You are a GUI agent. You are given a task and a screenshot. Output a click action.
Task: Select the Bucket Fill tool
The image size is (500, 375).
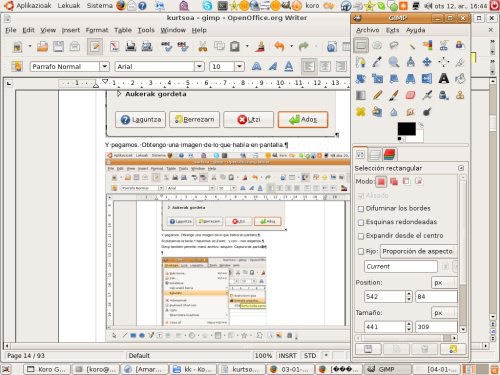(460, 79)
